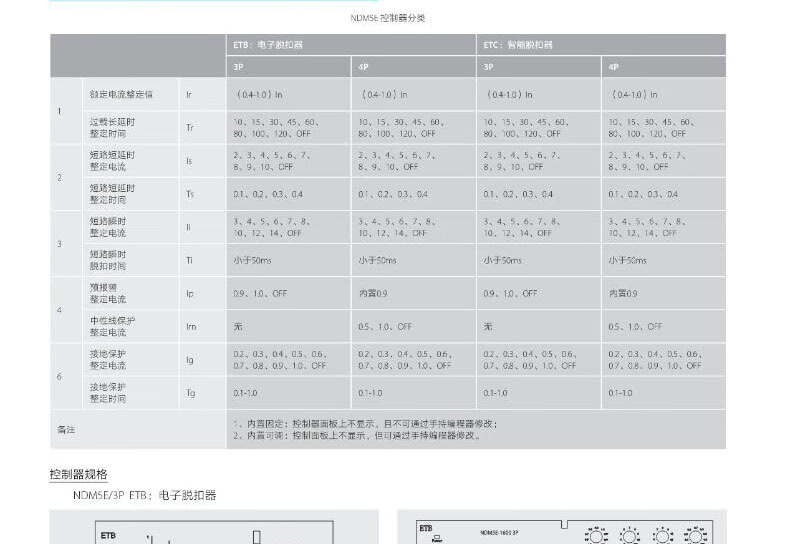Click the NDM5E-1600 3P model label

(x=504, y=533)
